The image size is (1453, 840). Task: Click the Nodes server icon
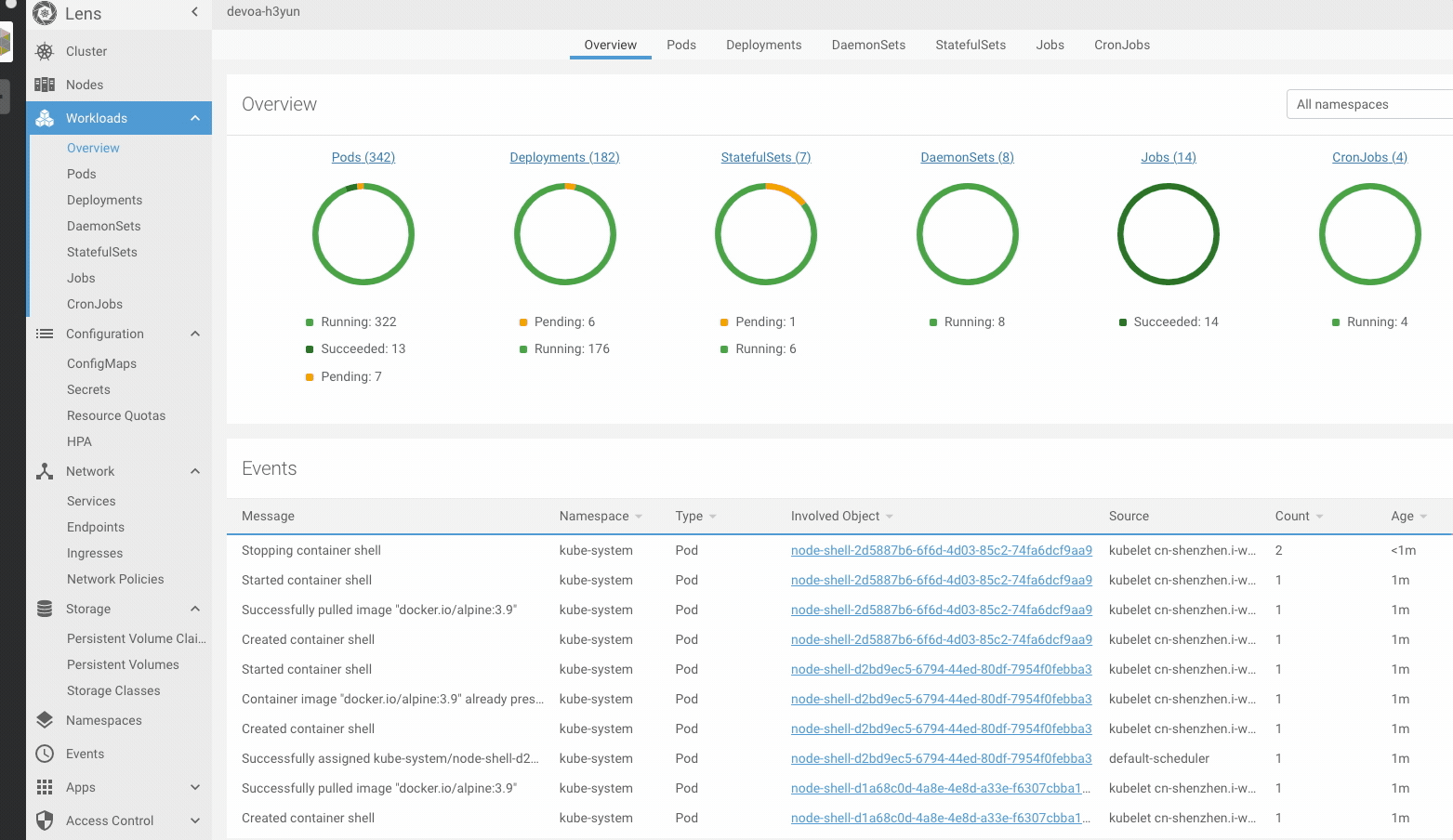click(45, 85)
